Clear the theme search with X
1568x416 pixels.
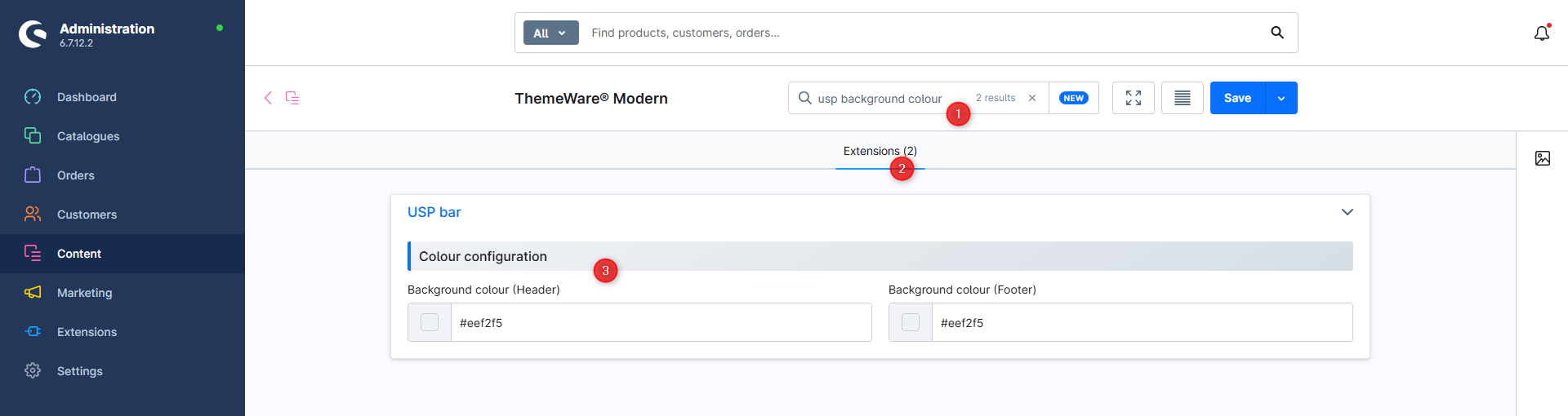point(1032,98)
